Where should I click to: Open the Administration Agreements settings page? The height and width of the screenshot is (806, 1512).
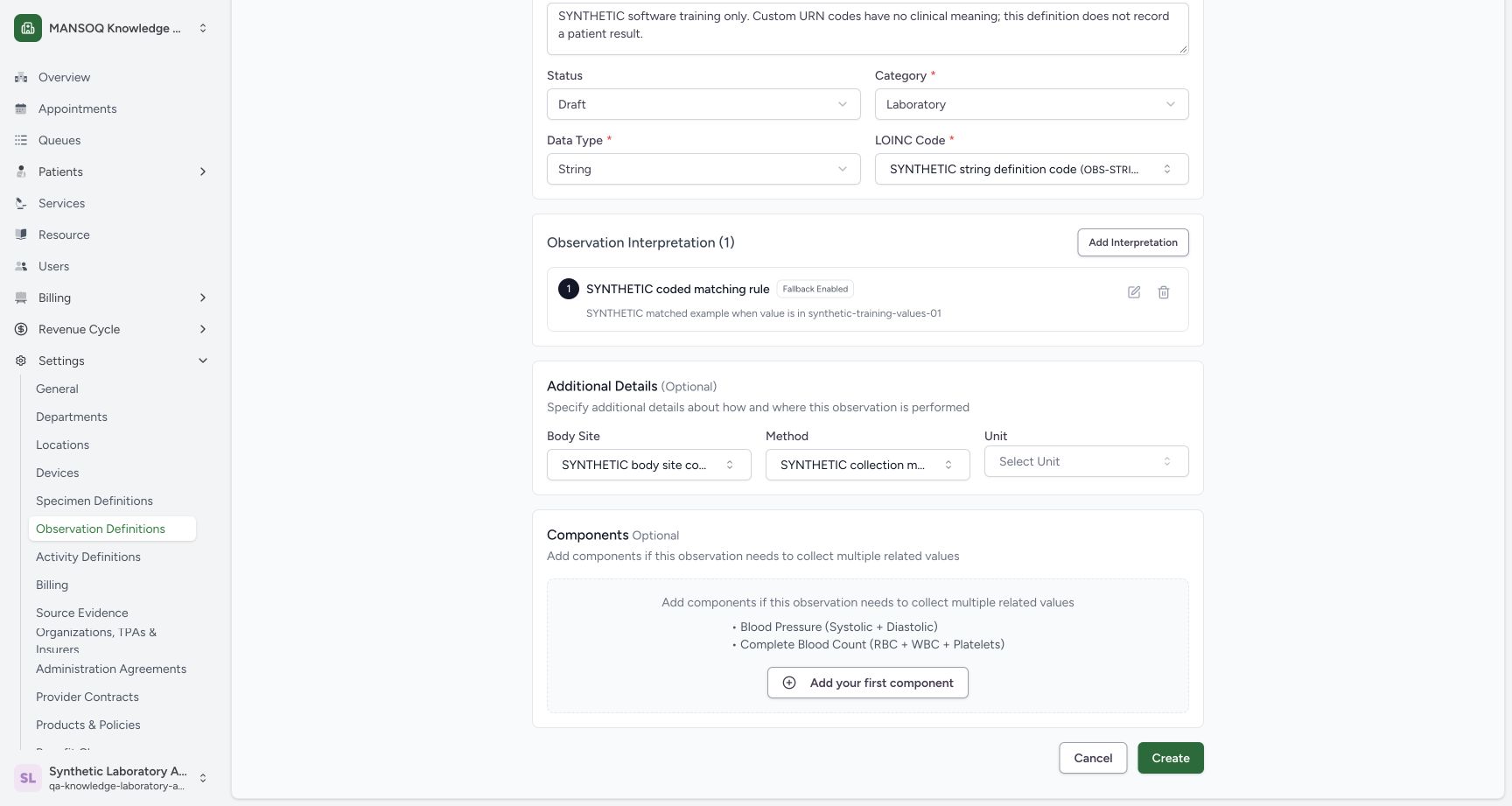pyautogui.click(x=112, y=669)
